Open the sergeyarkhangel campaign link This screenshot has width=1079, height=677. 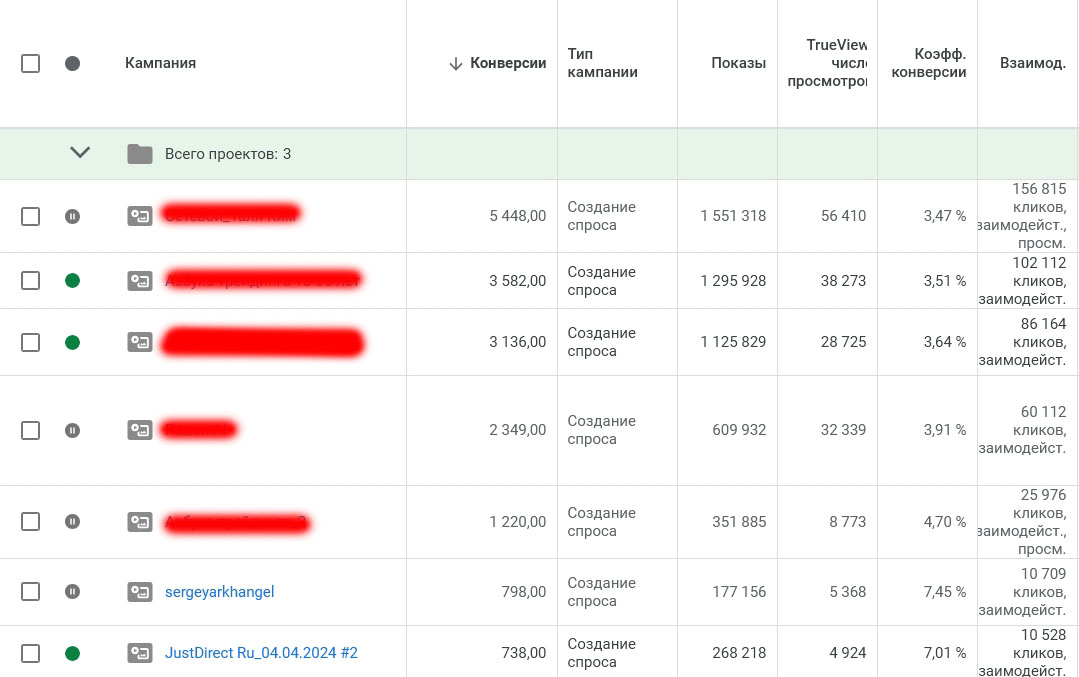[x=220, y=592]
